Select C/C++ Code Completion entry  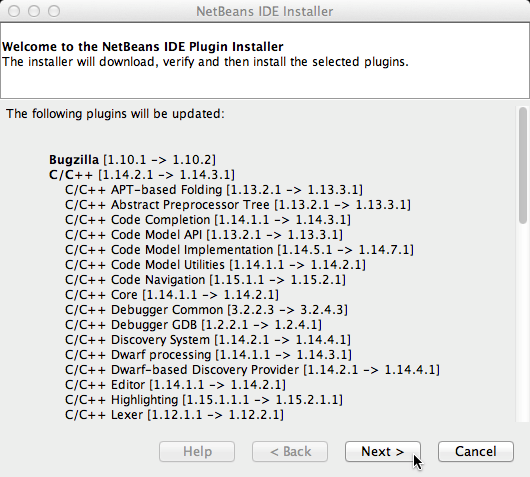pos(208,220)
